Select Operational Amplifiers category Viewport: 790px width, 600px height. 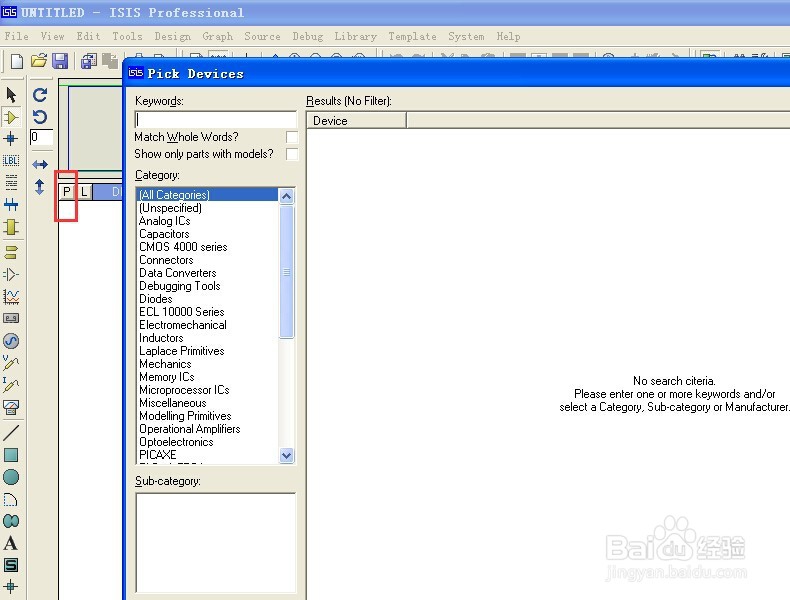coord(189,429)
